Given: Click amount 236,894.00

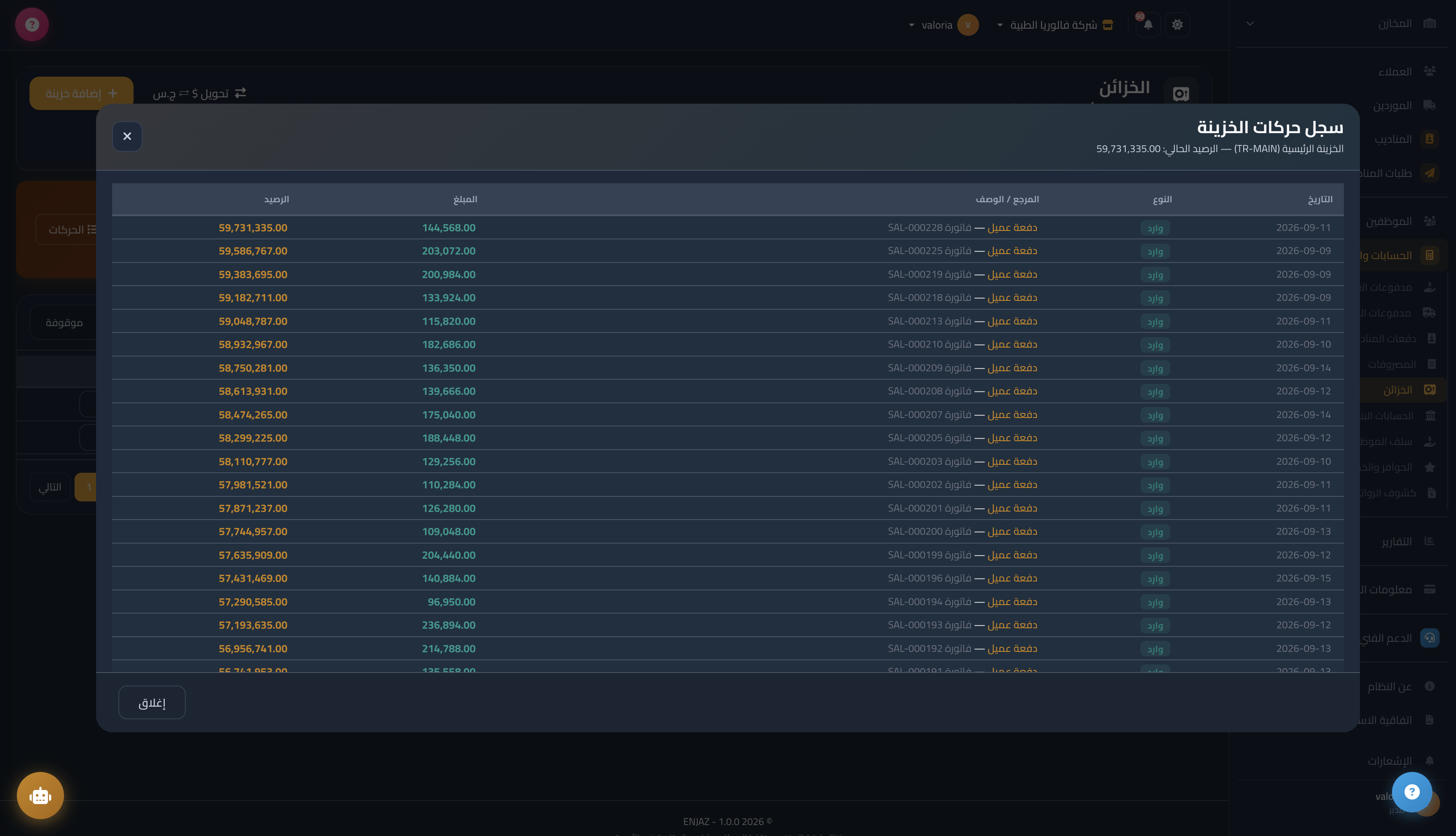Looking at the screenshot, I should pos(448,625).
